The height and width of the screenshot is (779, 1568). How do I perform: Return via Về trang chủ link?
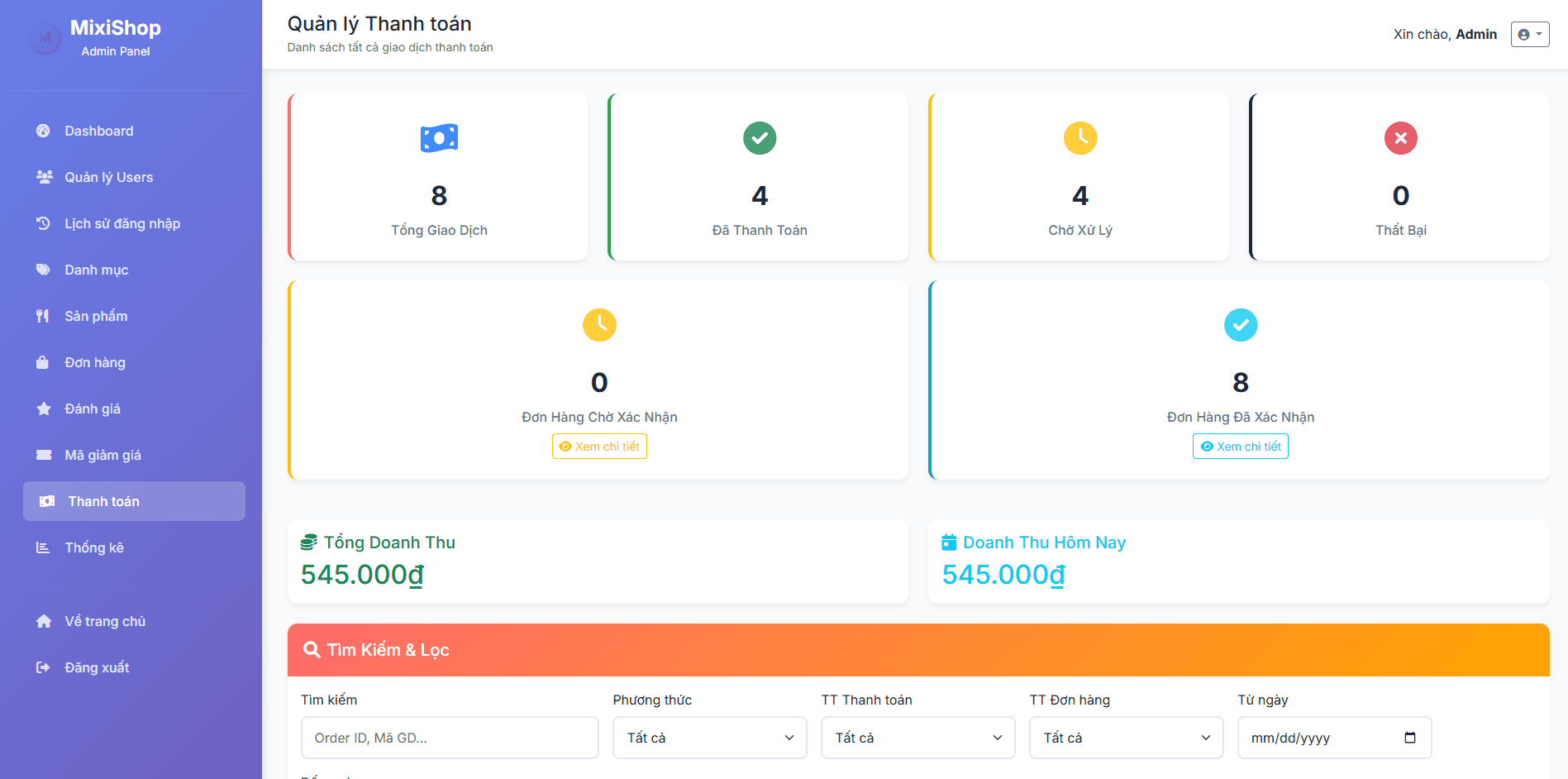click(x=134, y=621)
